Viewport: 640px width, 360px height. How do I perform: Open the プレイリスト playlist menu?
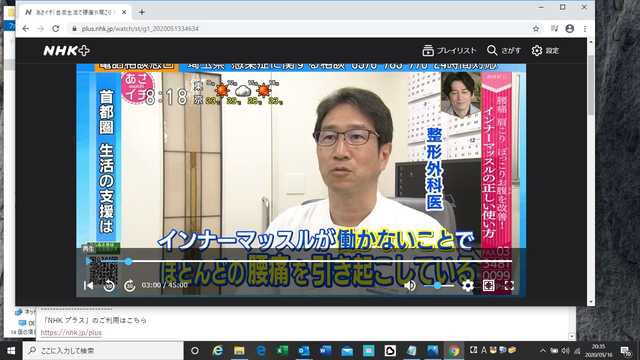[449, 50]
